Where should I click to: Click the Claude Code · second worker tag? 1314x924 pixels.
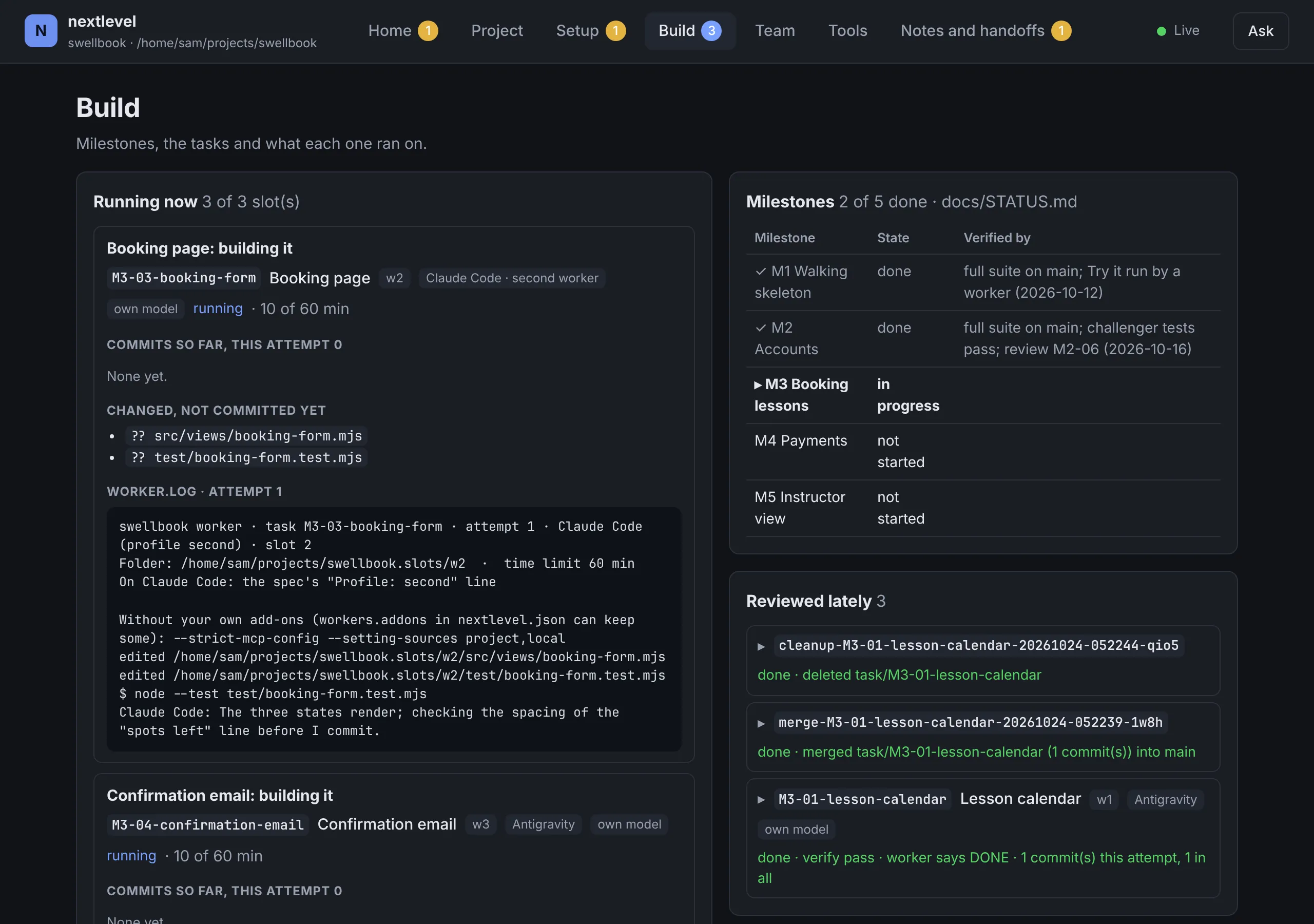tap(512, 278)
